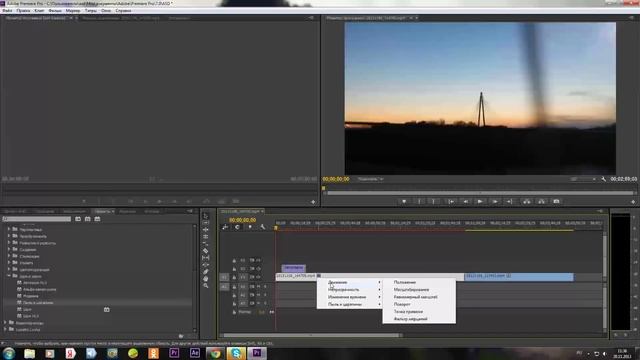Open Program monitor zoom level dropdown

pyautogui.click(x=370, y=179)
